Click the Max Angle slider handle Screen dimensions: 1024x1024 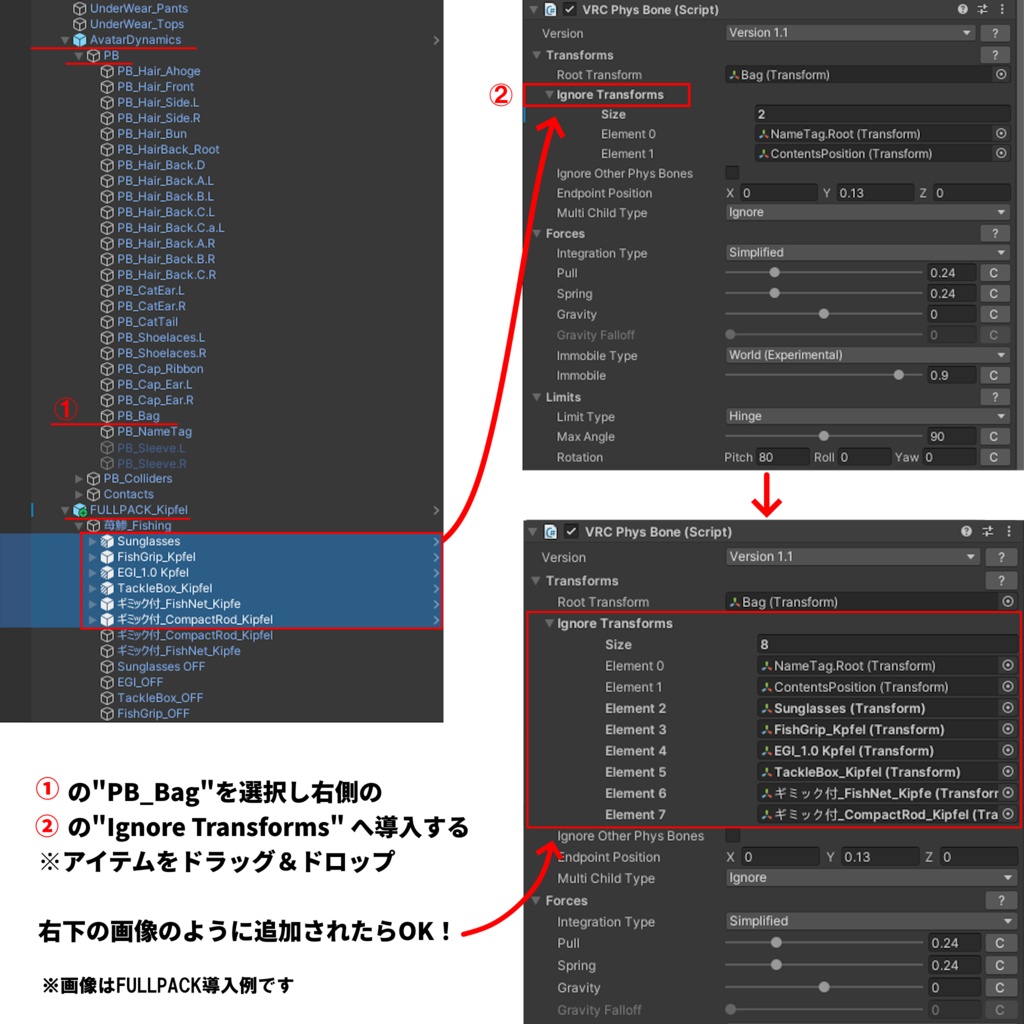tap(824, 436)
